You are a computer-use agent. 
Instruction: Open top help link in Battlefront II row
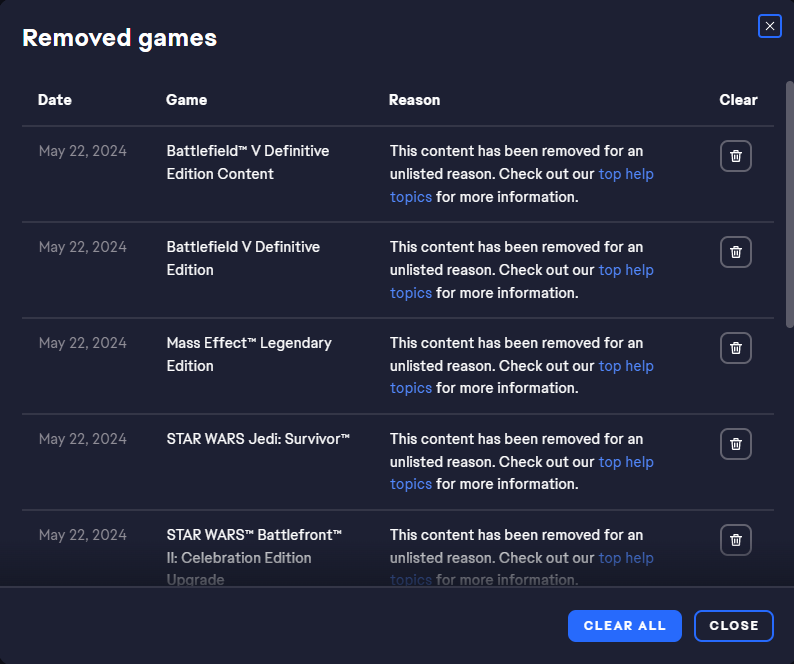click(x=626, y=558)
